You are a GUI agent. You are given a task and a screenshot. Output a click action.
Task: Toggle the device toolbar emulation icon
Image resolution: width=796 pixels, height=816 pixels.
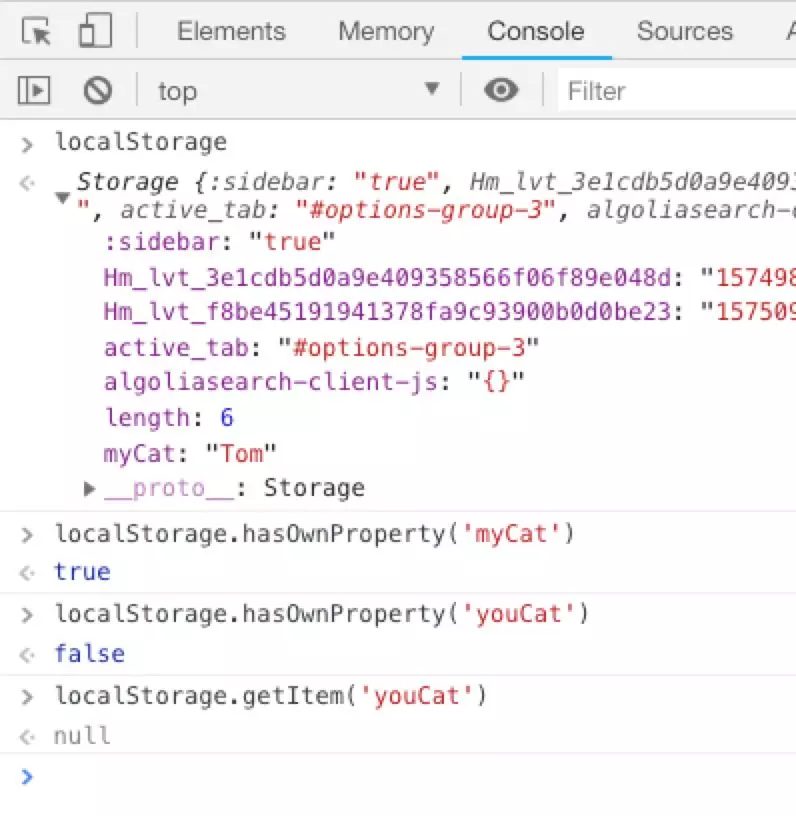[95, 30]
